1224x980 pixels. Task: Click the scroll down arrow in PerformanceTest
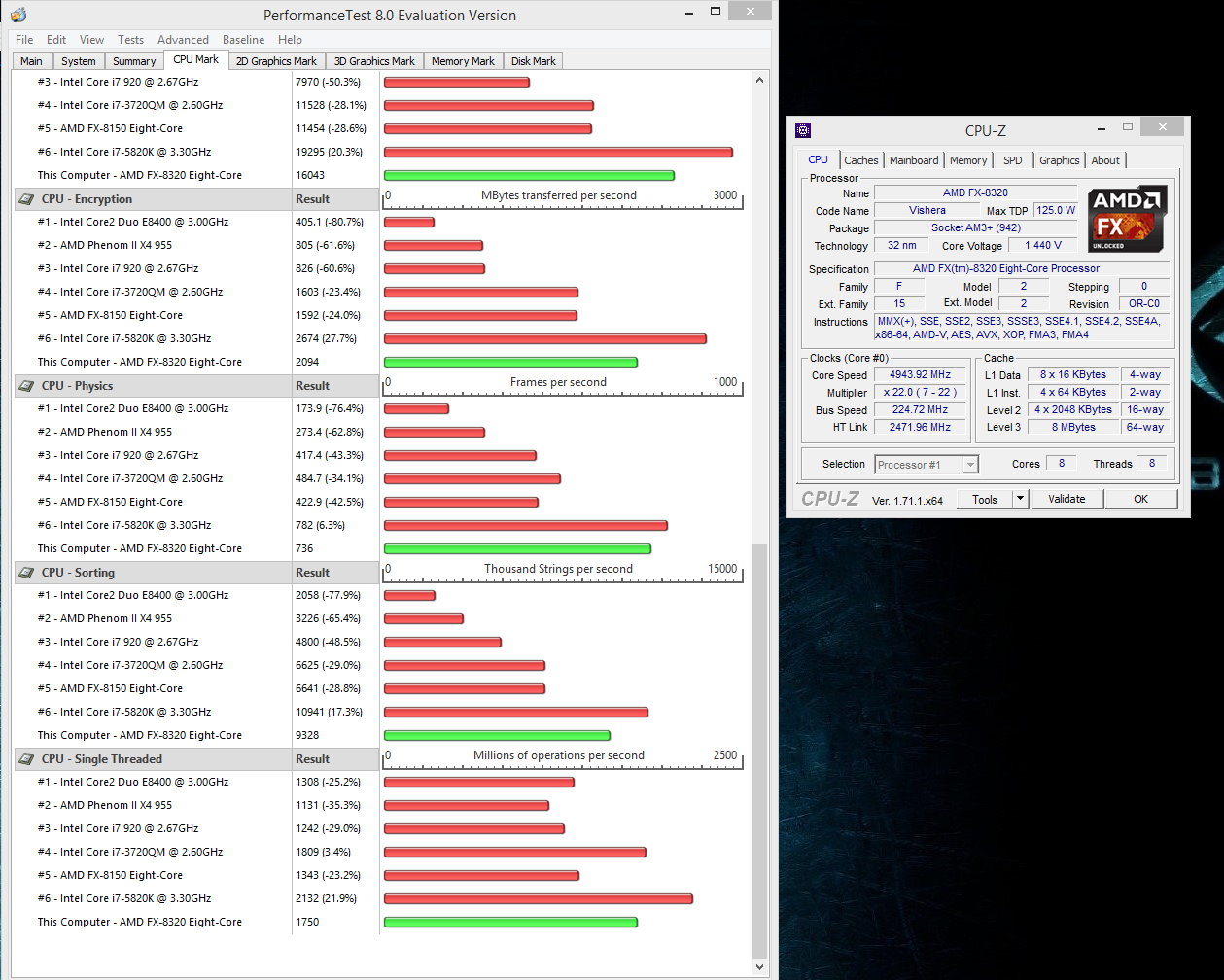tap(760, 967)
